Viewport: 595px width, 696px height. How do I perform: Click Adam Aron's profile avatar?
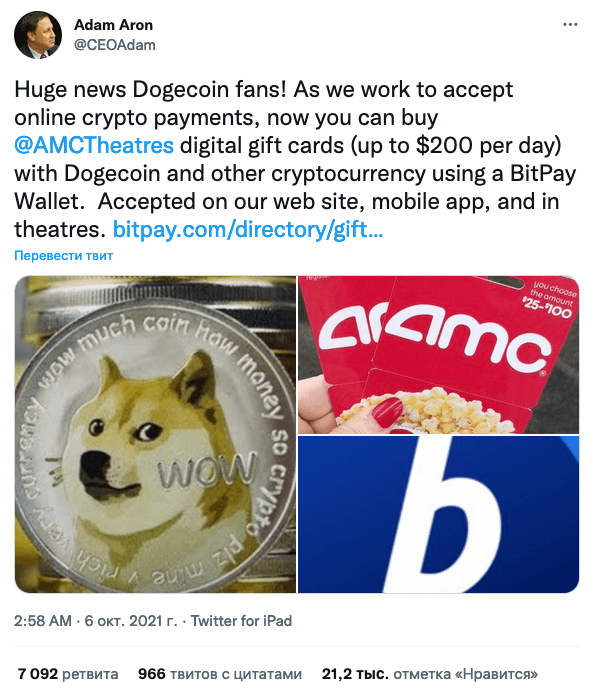[38, 35]
